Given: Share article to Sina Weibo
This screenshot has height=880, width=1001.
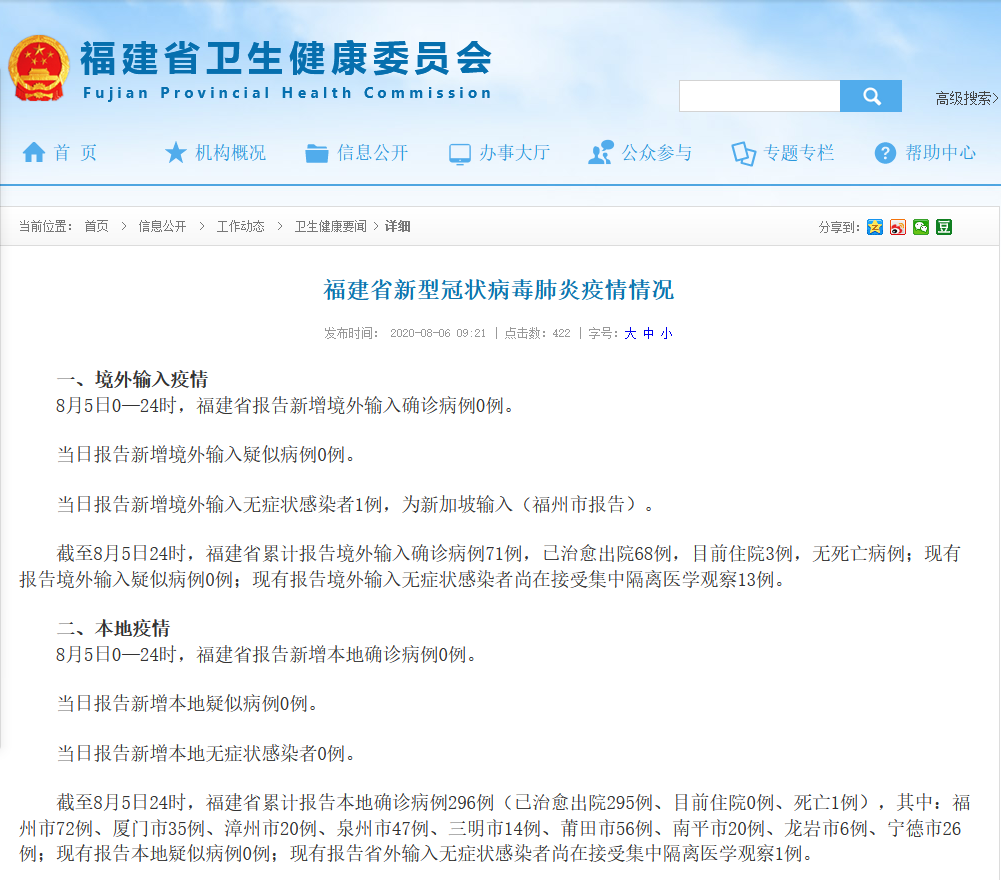Looking at the screenshot, I should click(x=898, y=227).
